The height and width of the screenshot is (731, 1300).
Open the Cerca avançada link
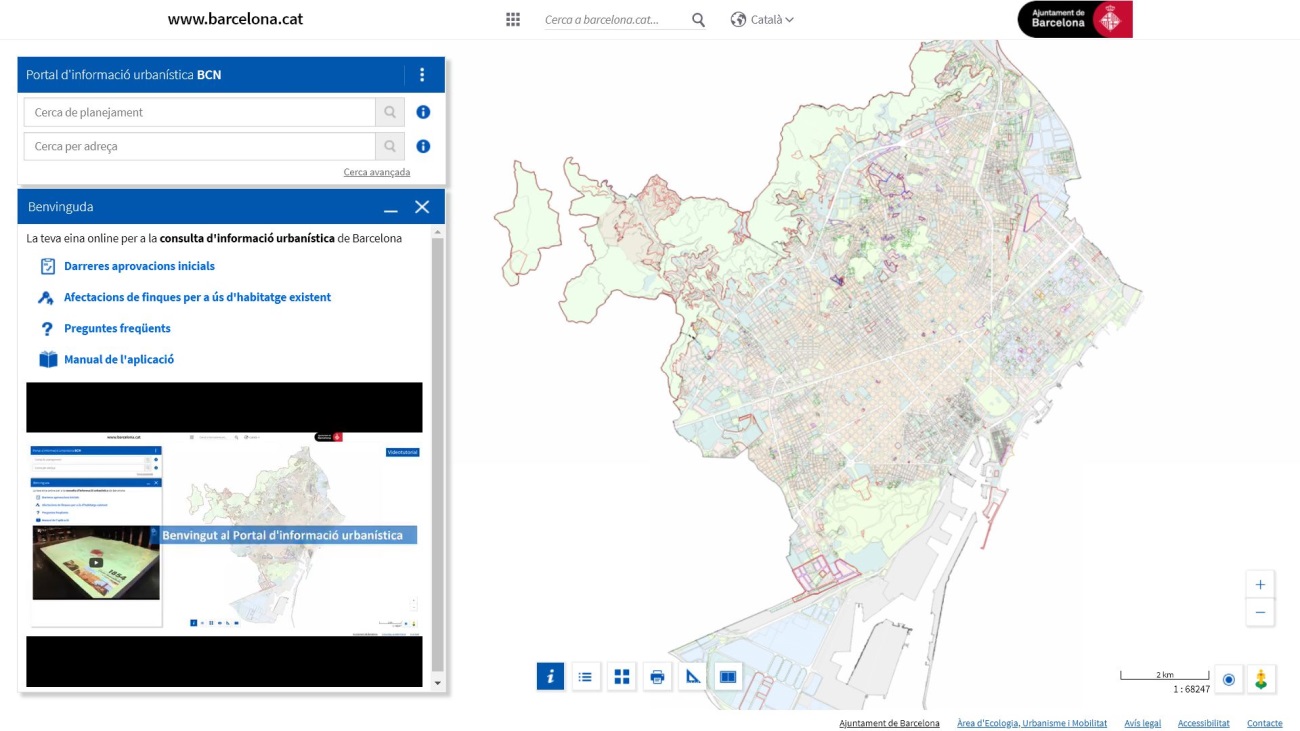click(x=376, y=172)
